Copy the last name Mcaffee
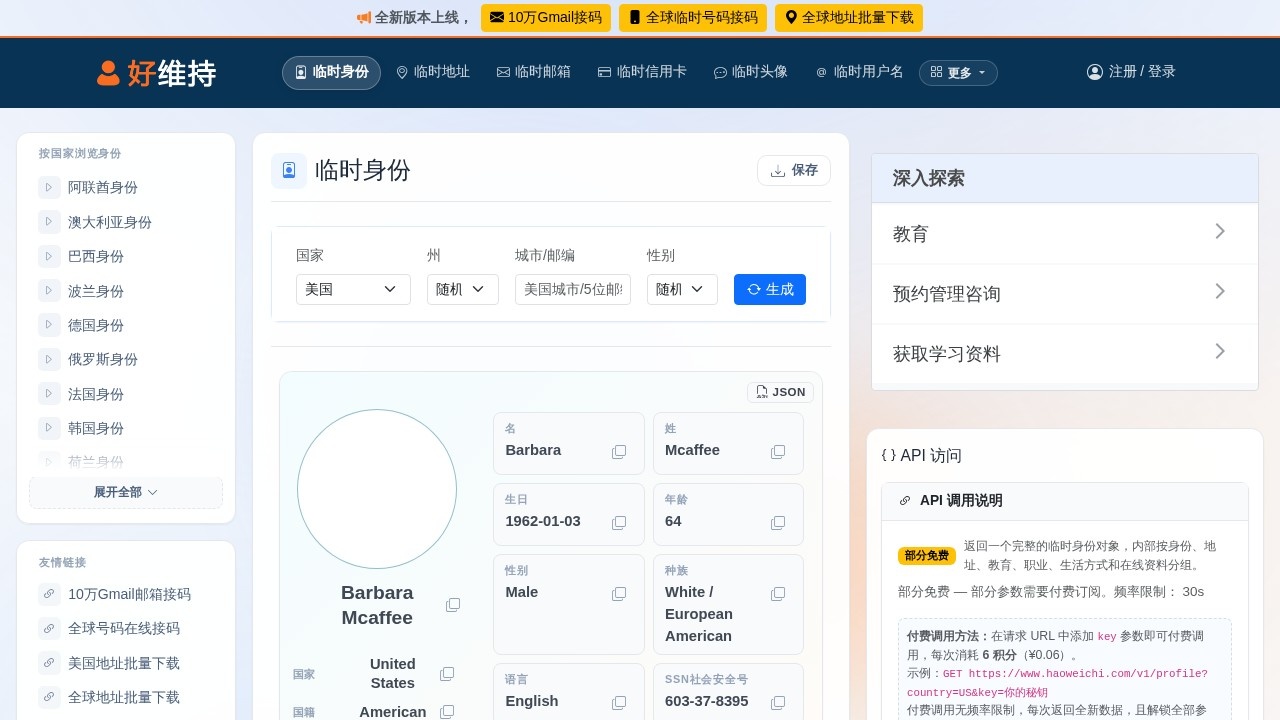The height and width of the screenshot is (720, 1280). (778, 452)
